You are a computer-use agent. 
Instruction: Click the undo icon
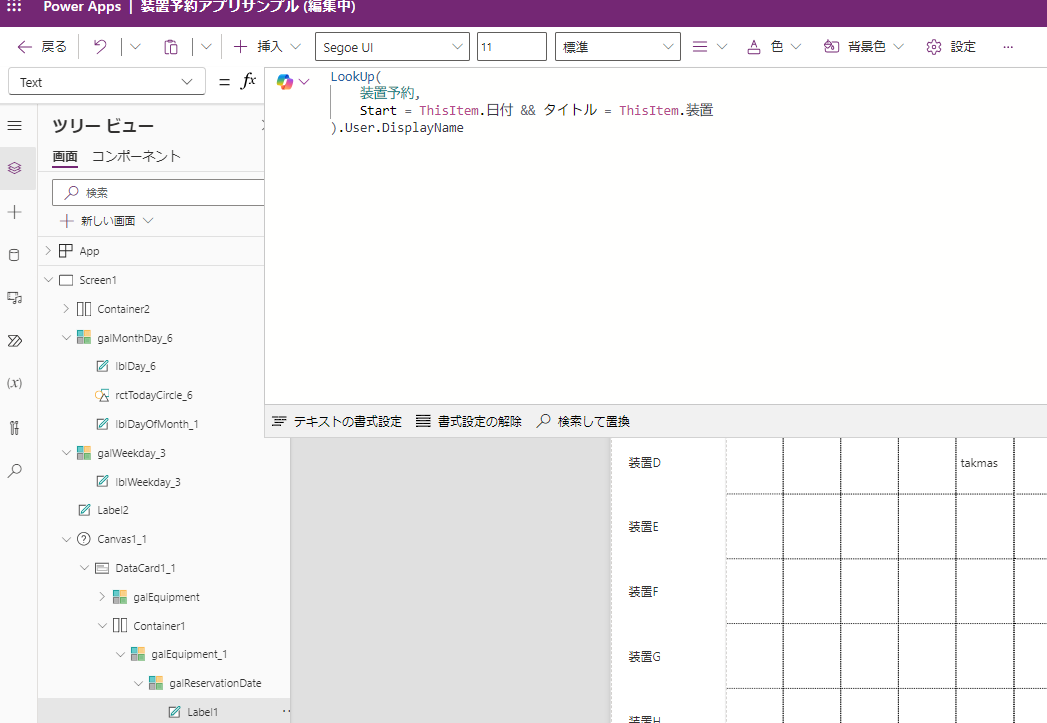(100, 47)
